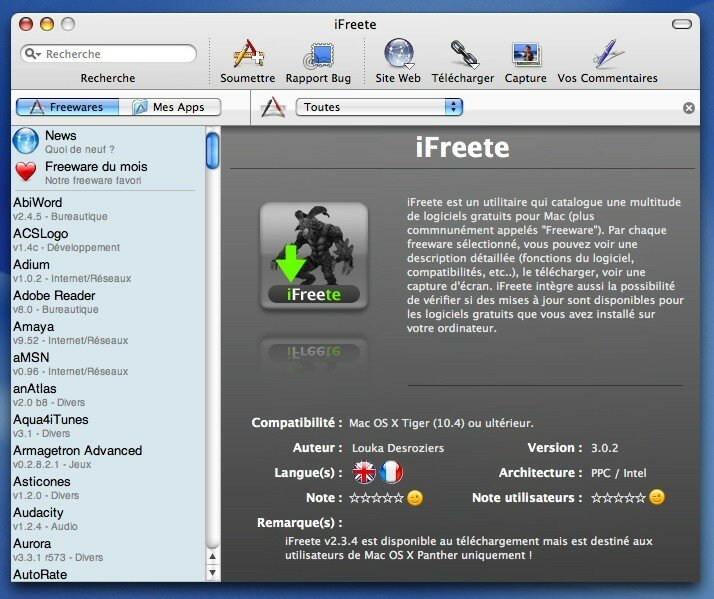Click the Télécharger chain icon

point(463,54)
